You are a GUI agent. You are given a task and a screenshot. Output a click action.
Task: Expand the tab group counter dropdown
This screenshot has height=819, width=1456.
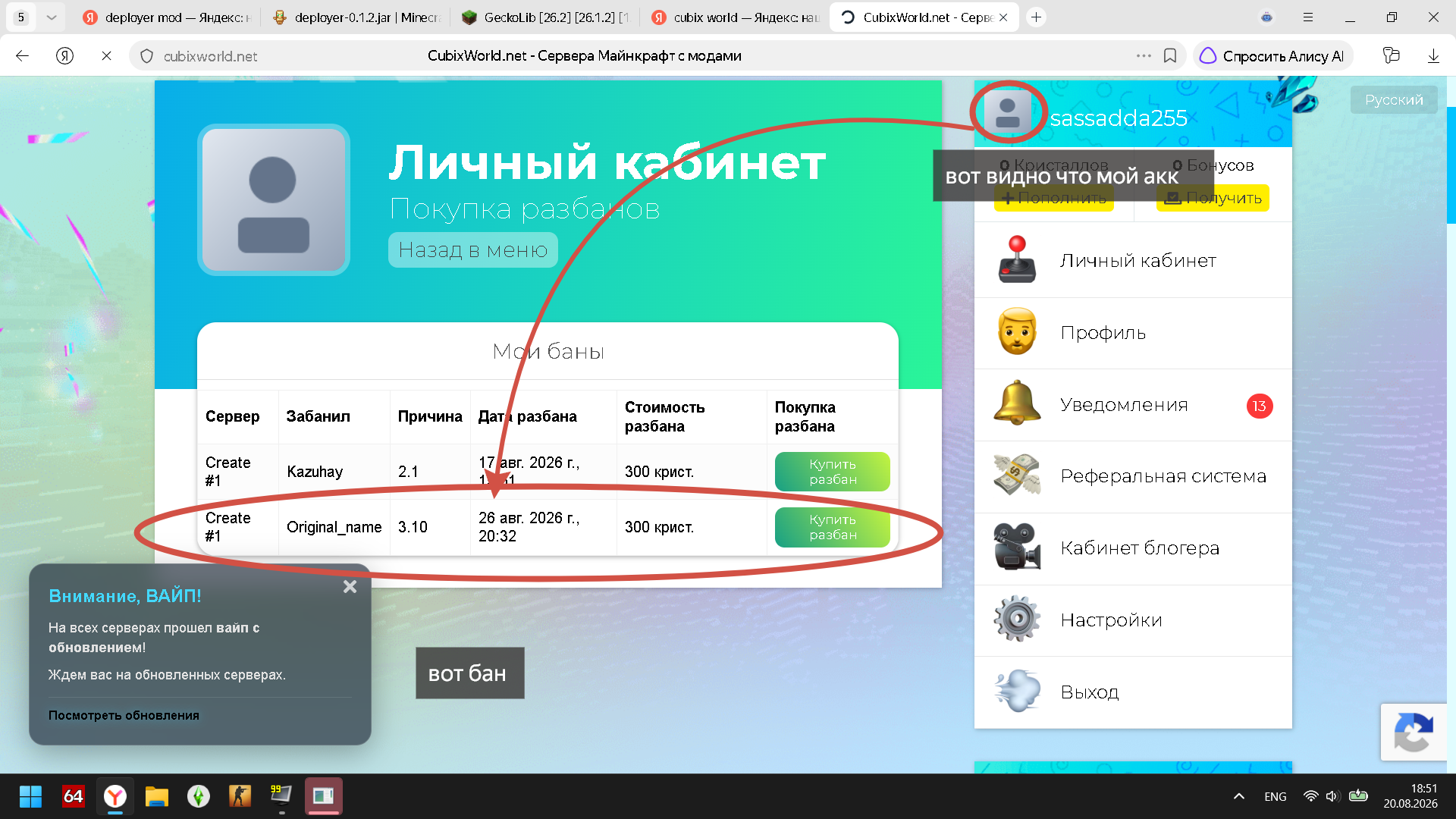pyautogui.click(x=51, y=17)
